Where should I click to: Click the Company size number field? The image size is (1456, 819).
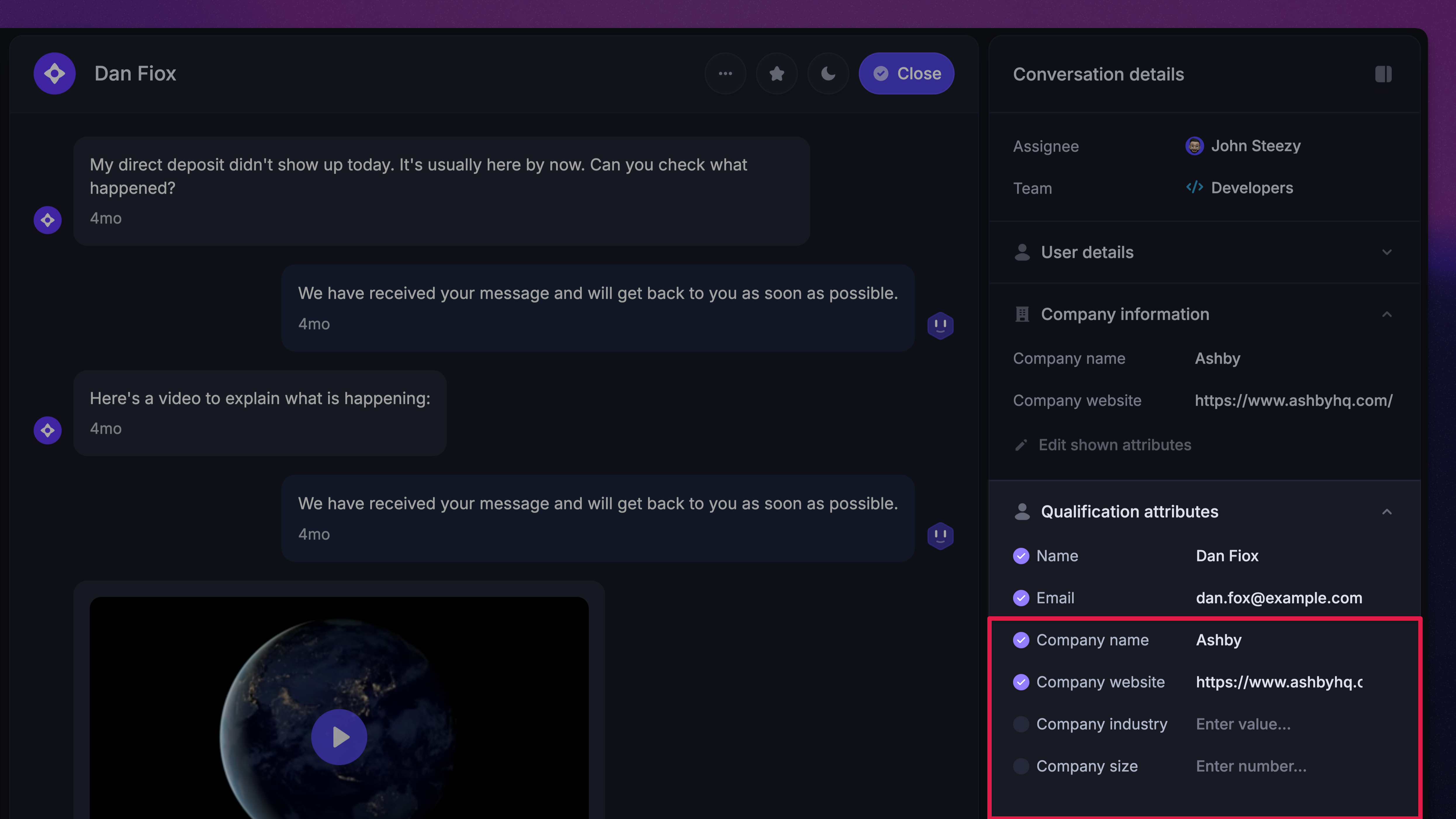pyautogui.click(x=1250, y=766)
